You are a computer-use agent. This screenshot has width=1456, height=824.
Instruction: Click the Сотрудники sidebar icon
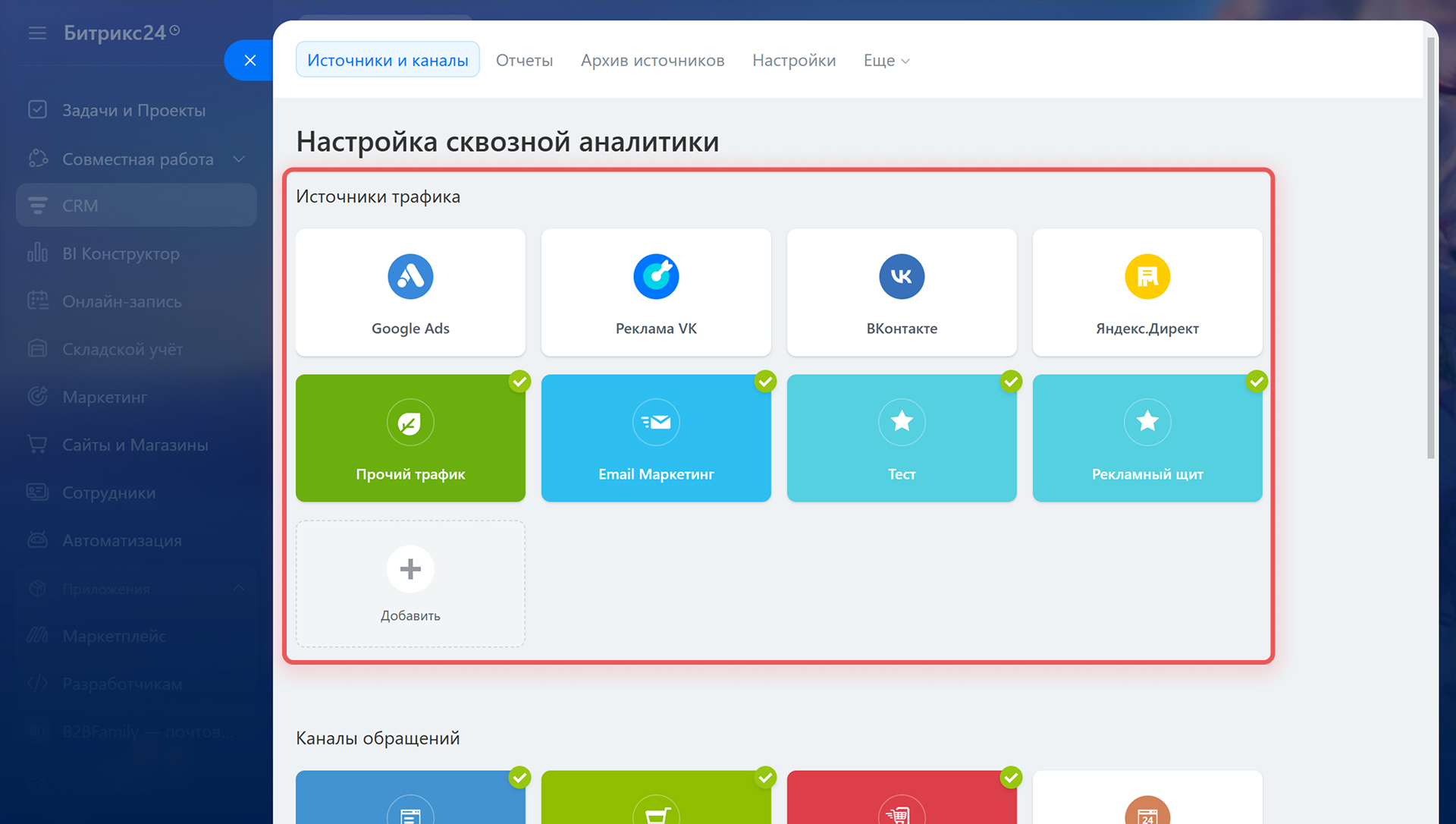click(37, 492)
